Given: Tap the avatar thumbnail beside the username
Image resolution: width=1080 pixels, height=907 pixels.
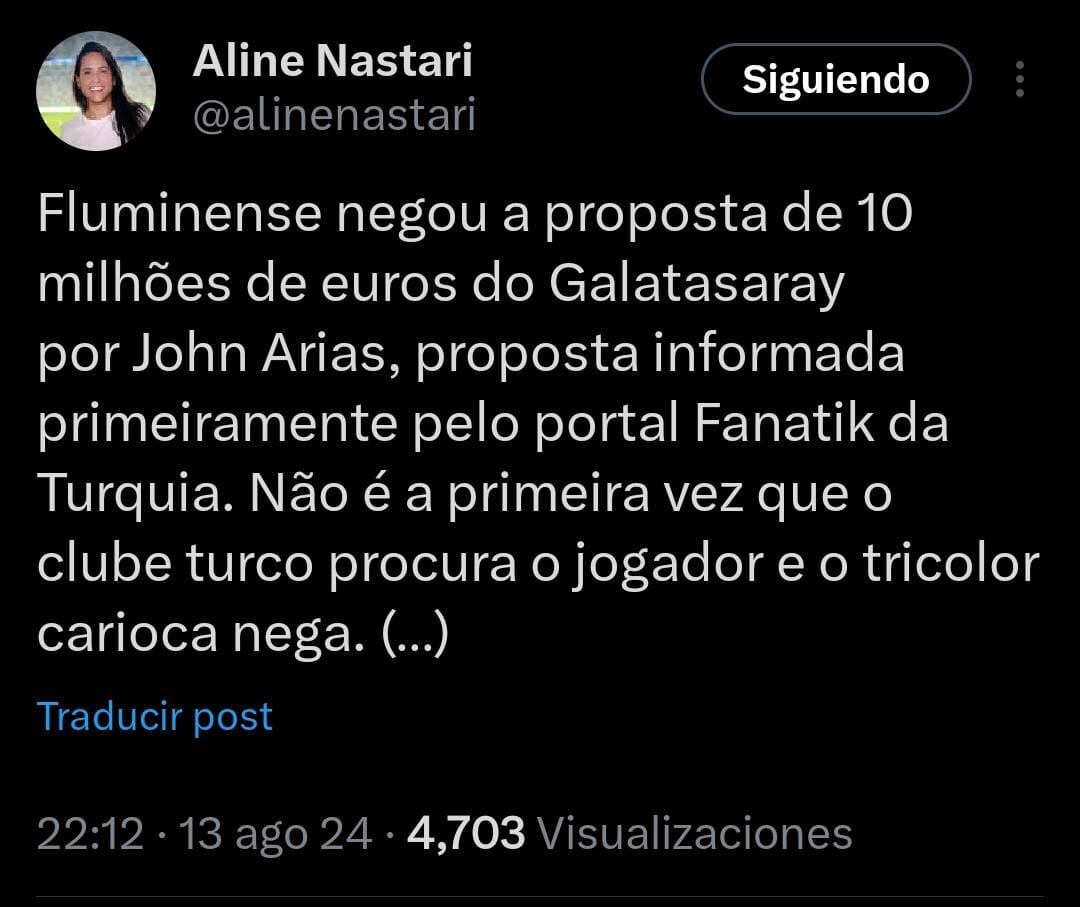Looking at the screenshot, I should [x=95, y=88].
